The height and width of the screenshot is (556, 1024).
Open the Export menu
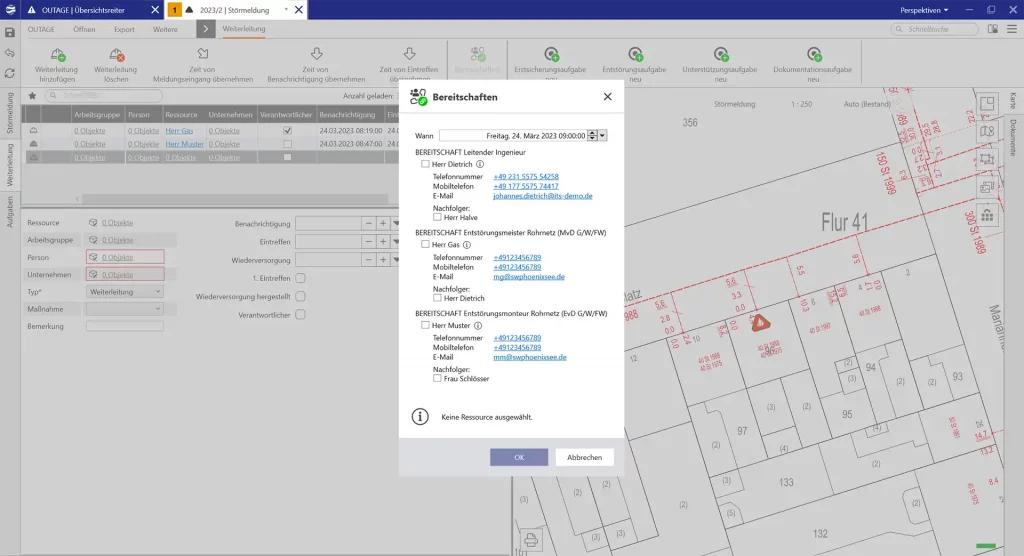(x=124, y=29)
